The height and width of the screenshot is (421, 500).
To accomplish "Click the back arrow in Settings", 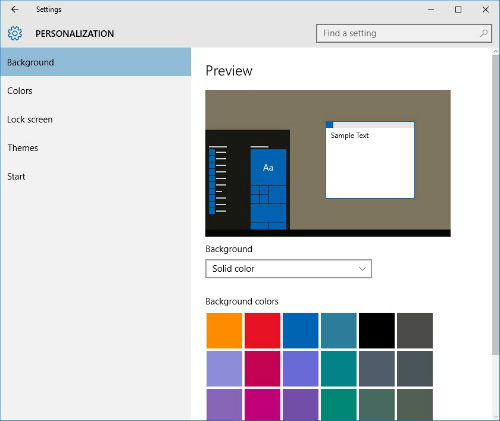I will pos(15,9).
